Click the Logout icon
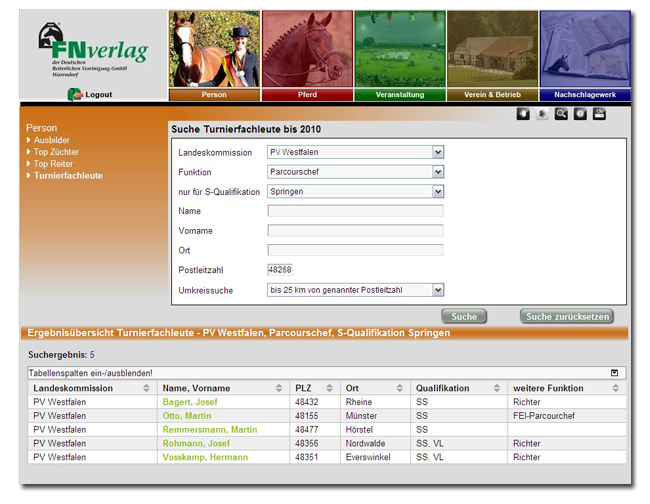 pyautogui.click(x=74, y=94)
